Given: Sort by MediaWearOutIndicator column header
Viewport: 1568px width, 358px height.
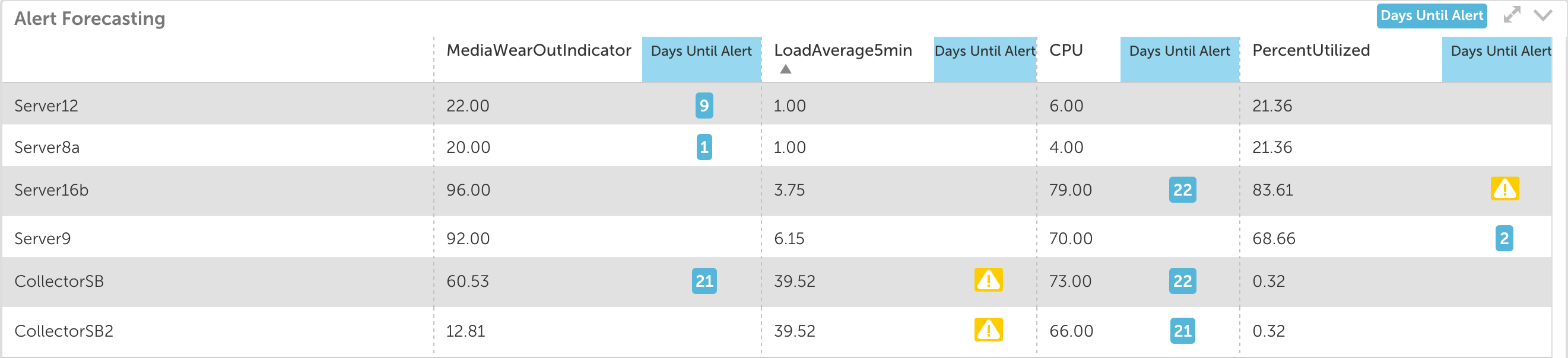Looking at the screenshot, I should click(538, 50).
